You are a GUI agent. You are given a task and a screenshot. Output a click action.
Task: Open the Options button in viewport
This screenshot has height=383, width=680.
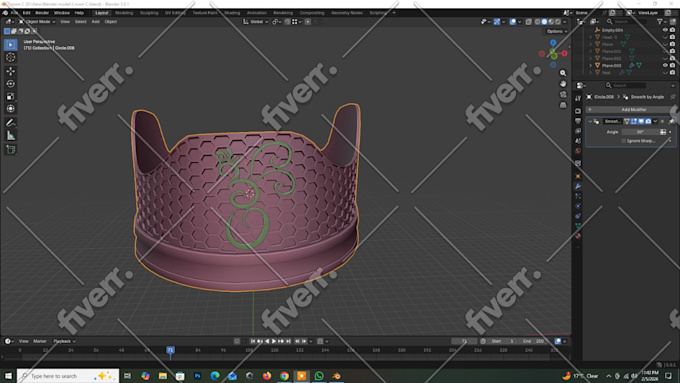pos(556,31)
